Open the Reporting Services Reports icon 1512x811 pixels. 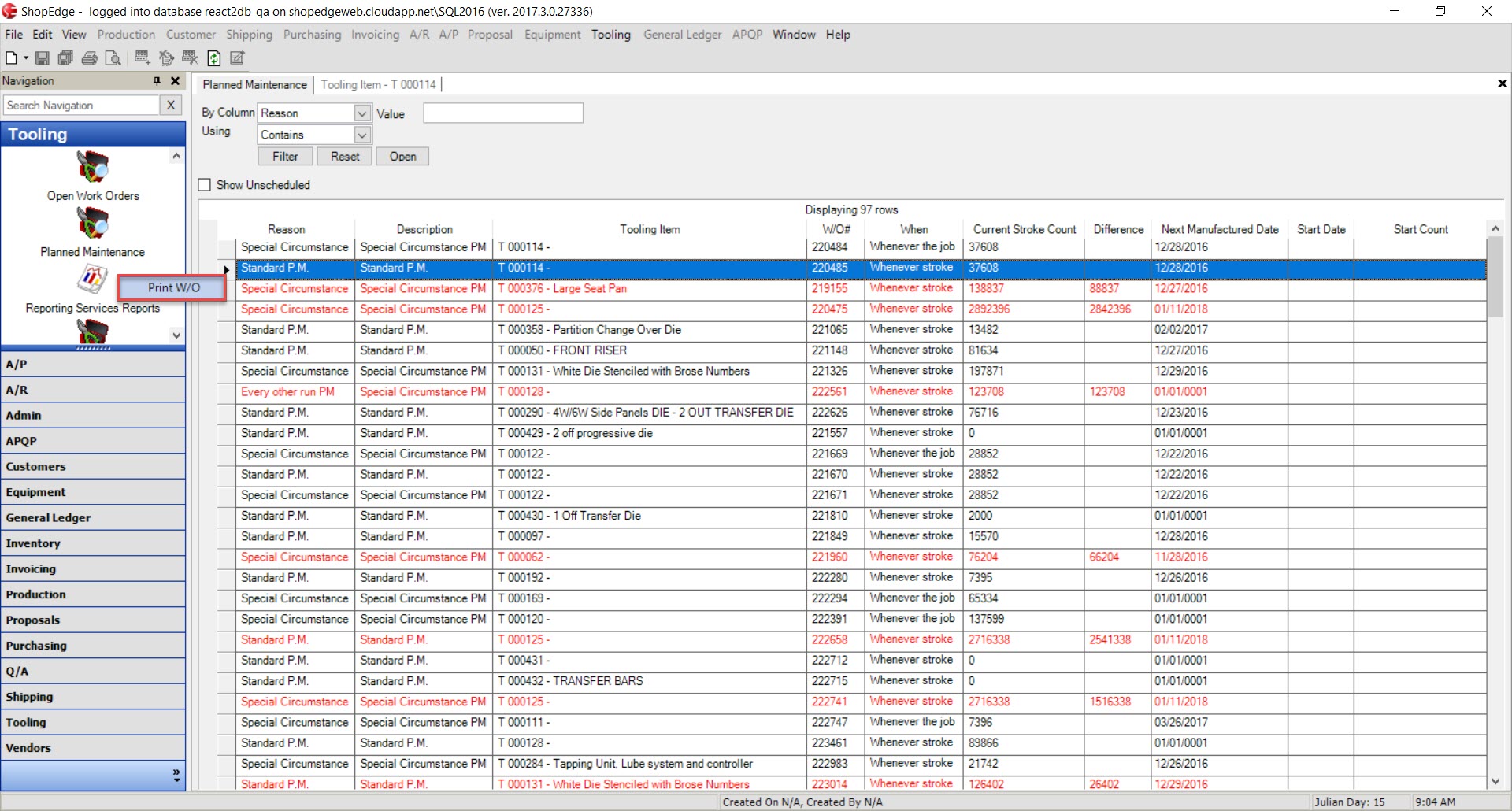coord(93,280)
